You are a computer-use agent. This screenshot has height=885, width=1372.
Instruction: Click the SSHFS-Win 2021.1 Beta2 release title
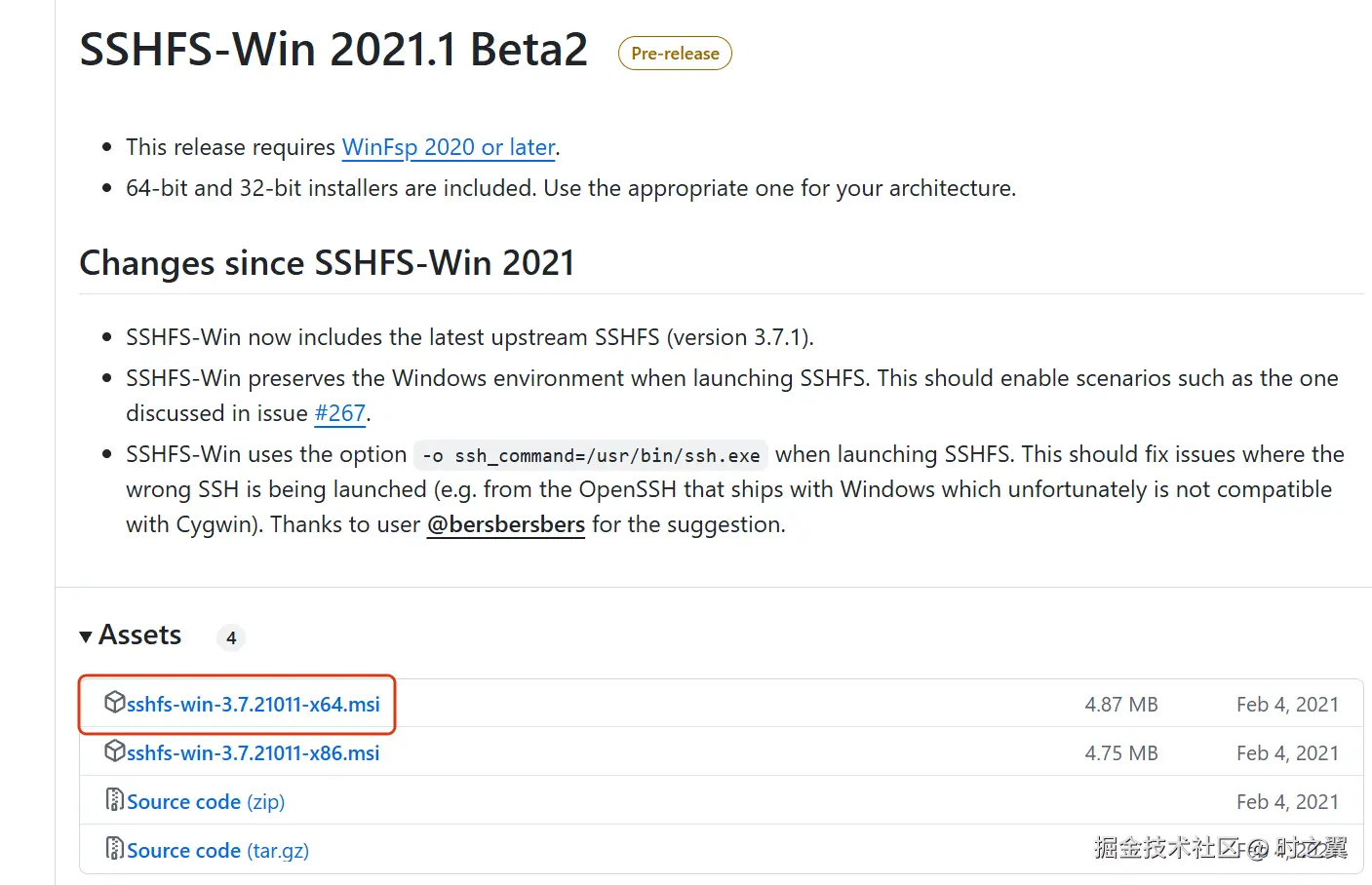(x=333, y=50)
